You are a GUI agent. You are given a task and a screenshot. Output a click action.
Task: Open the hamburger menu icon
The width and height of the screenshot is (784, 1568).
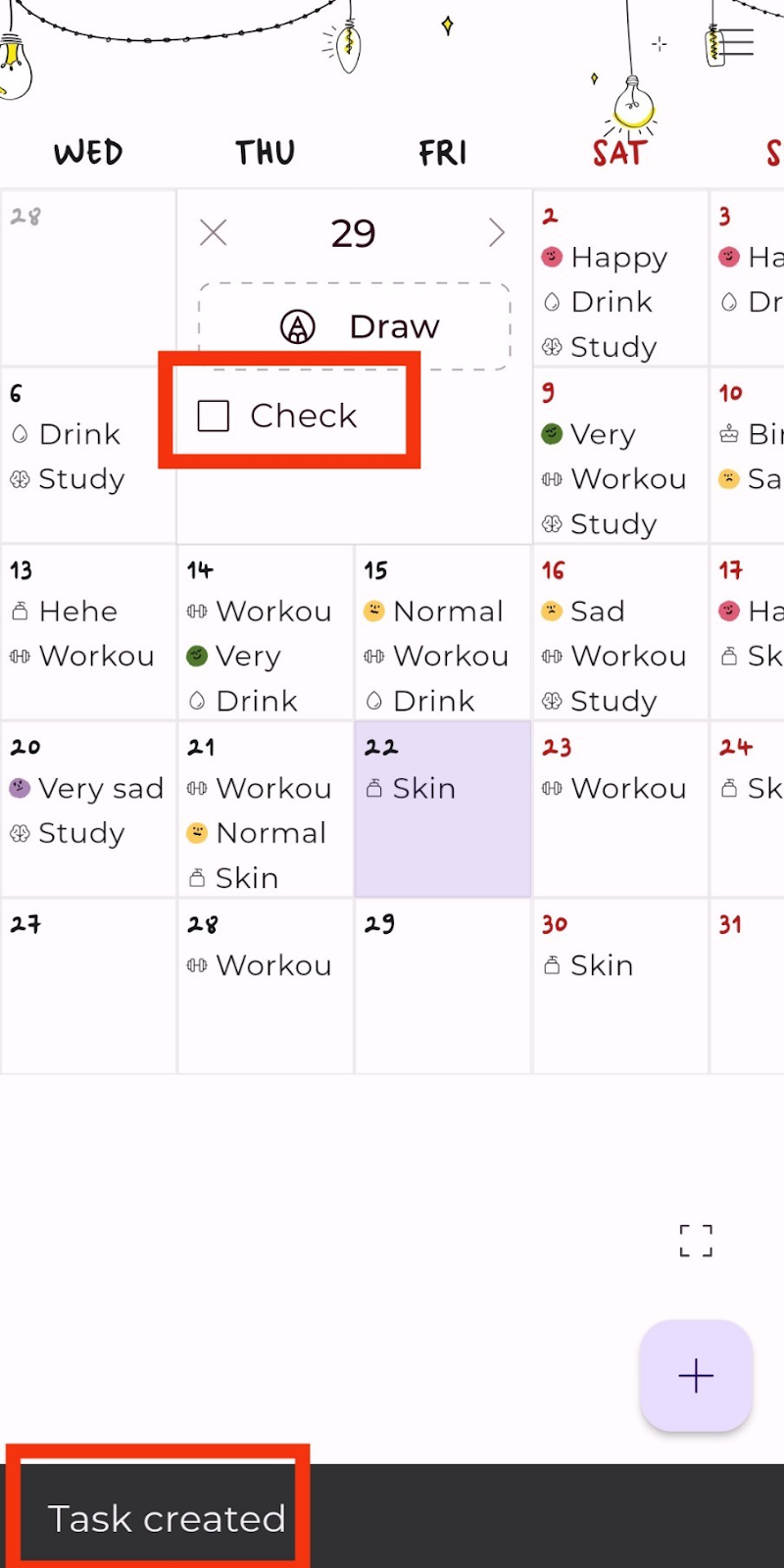tap(736, 43)
